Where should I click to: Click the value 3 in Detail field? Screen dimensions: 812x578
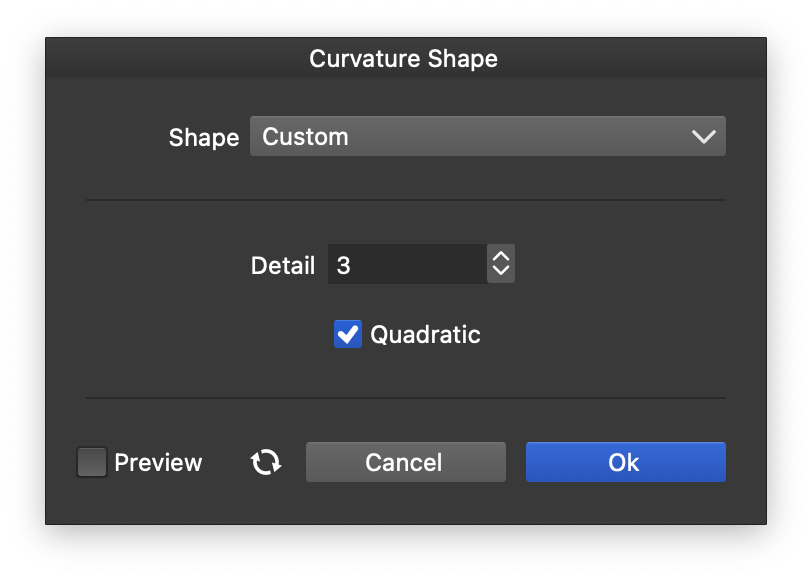[x=344, y=265]
